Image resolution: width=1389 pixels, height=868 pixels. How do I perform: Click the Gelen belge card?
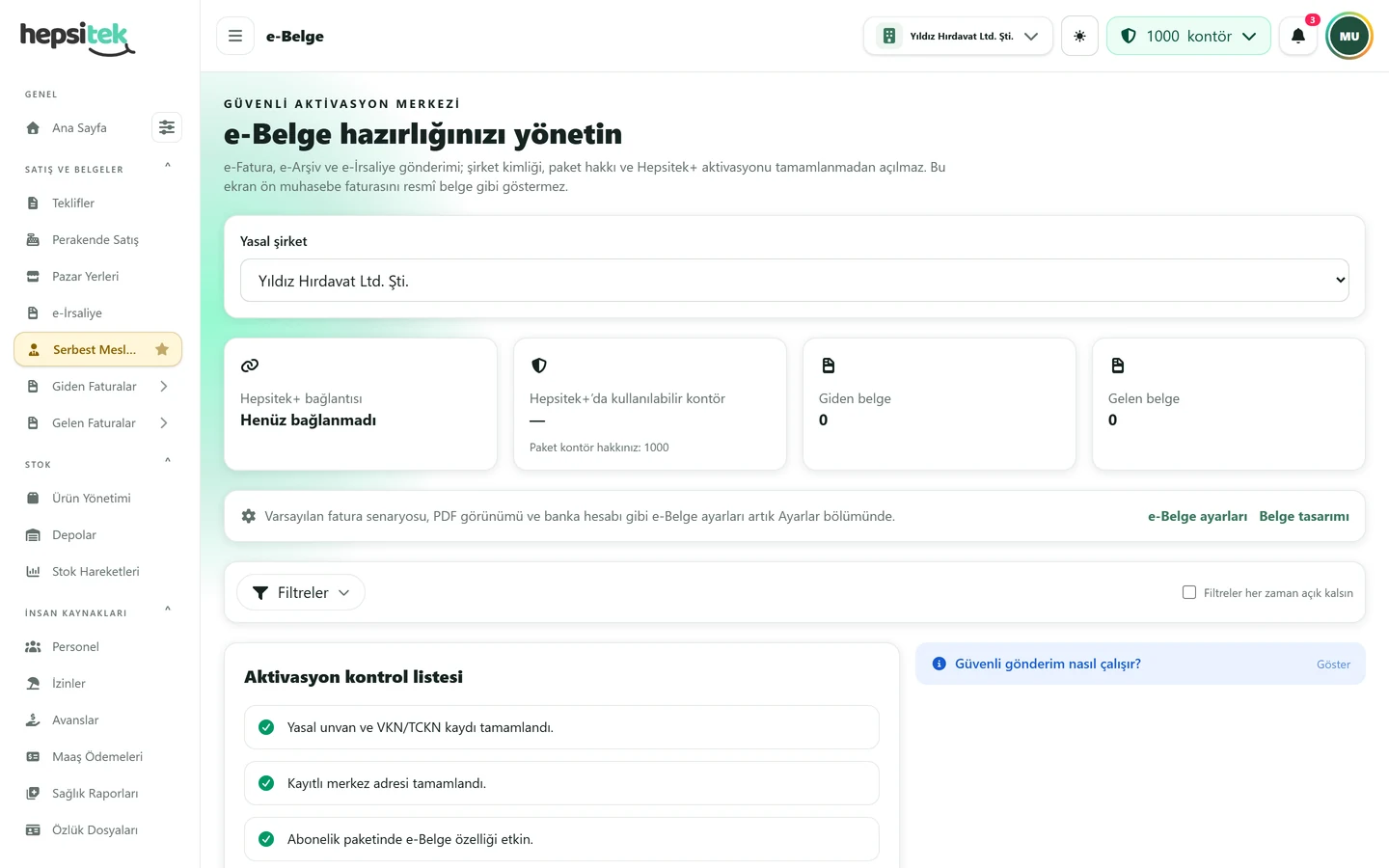click(1229, 404)
